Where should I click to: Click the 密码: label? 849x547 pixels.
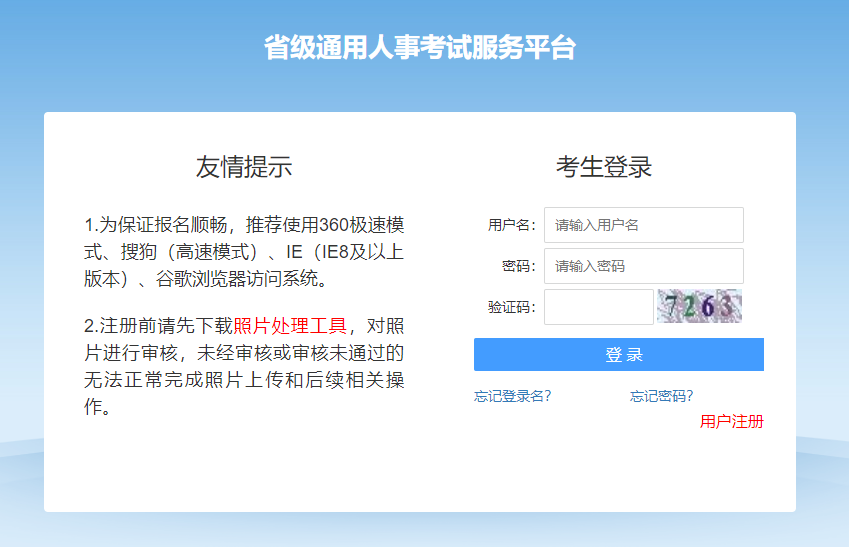point(519,266)
